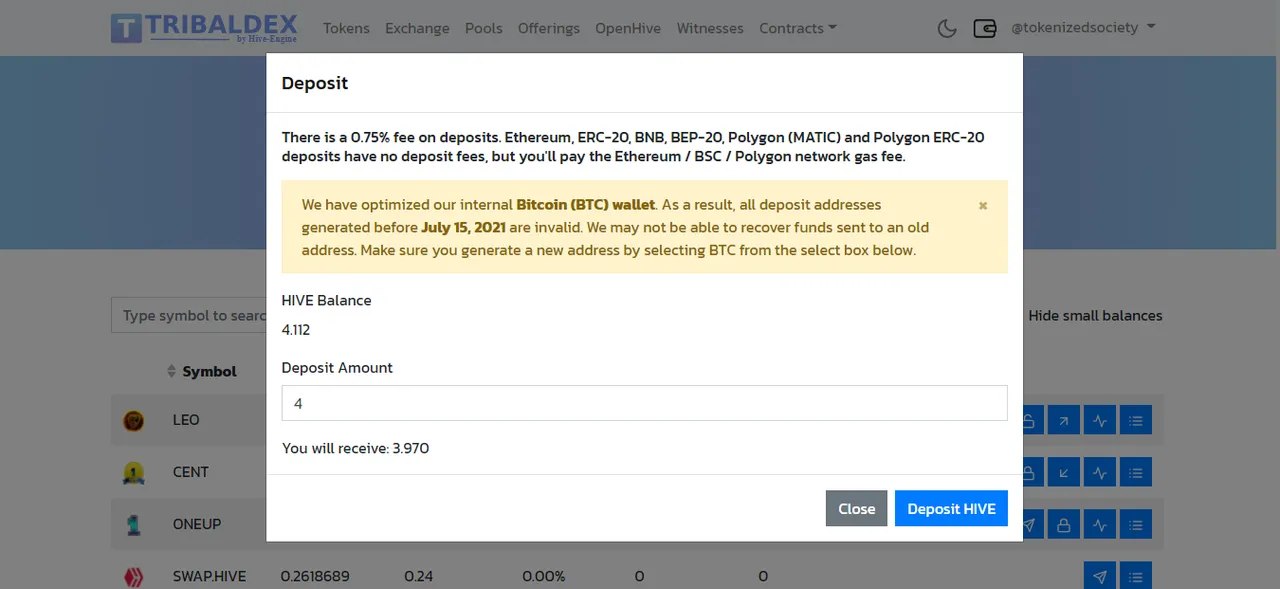Click the HIVE balance value 4.112
This screenshot has width=1280, height=589.
[x=296, y=330]
